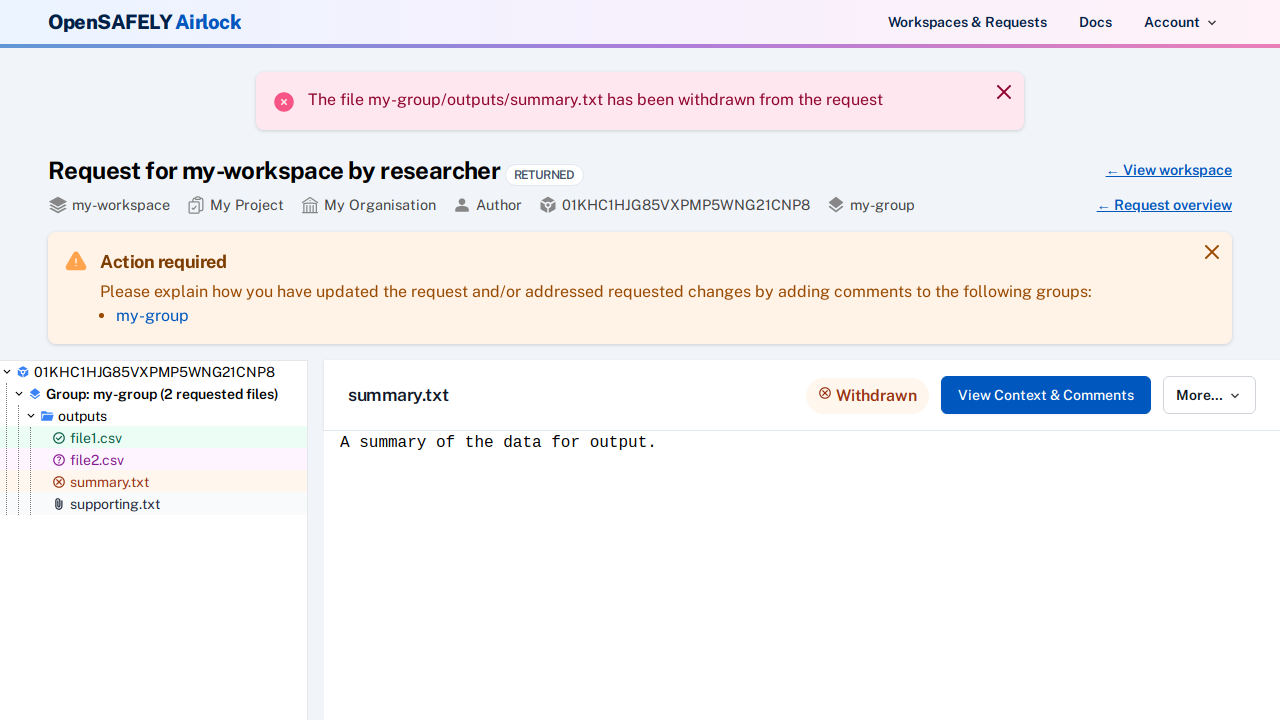
Task: Click the question mark icon beside file2.csv
Action: point(59,460)
